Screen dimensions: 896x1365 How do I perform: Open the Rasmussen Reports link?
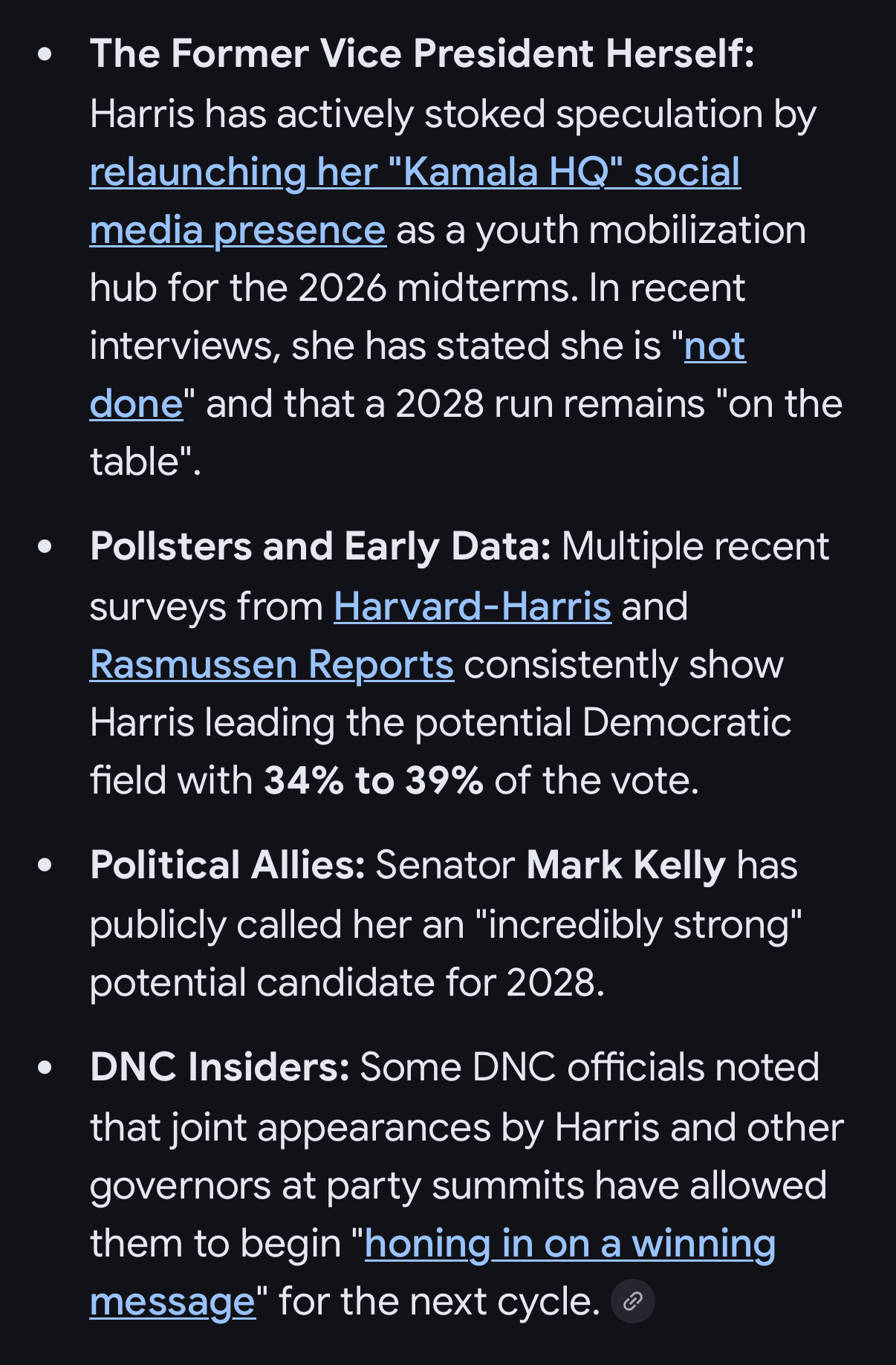tap(272, 664)
